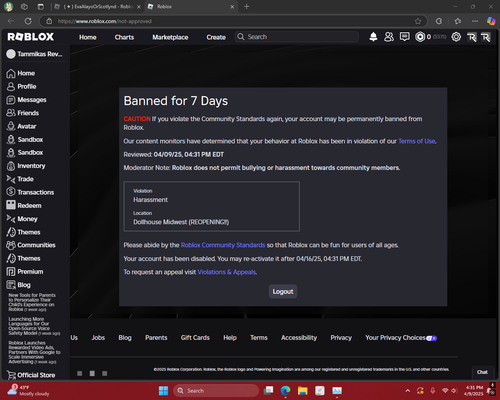The height and width of the screenshot is (400, 500).
Task: Read the New Tools for Parents blog post
Action: tap(32, 302)
